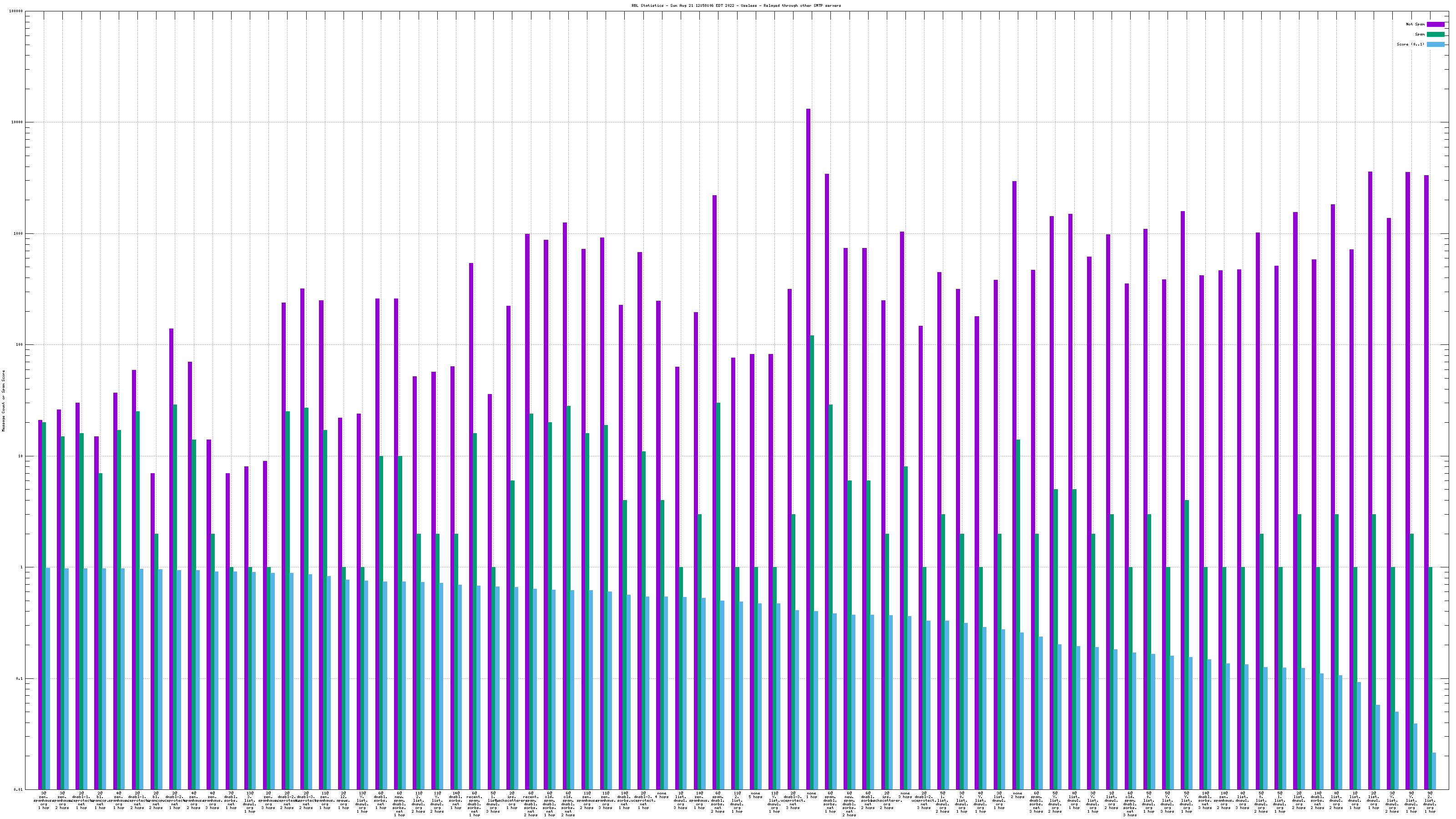Click the 'none 2 hops' x-axis label
The width and height of the screenshot is (1456, 819).
coord(1017,795)
